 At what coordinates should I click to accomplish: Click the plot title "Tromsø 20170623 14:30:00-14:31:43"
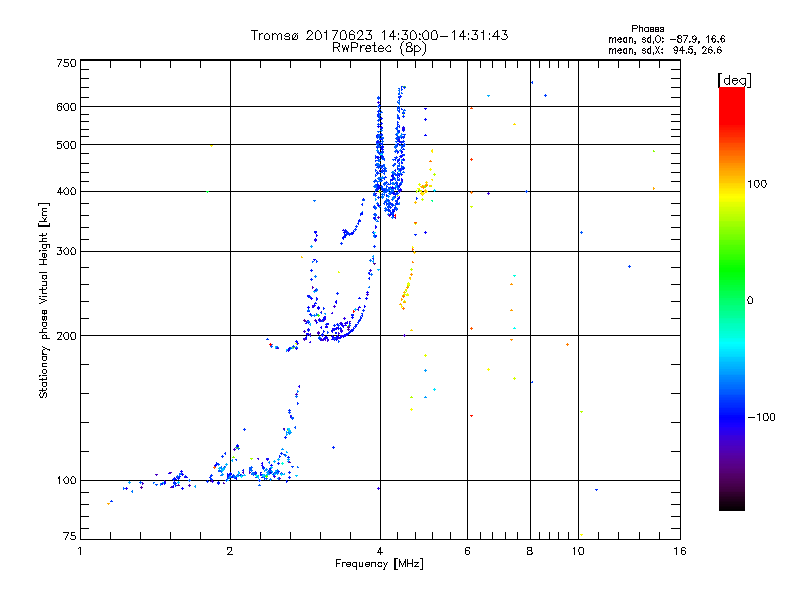(379, 35)
